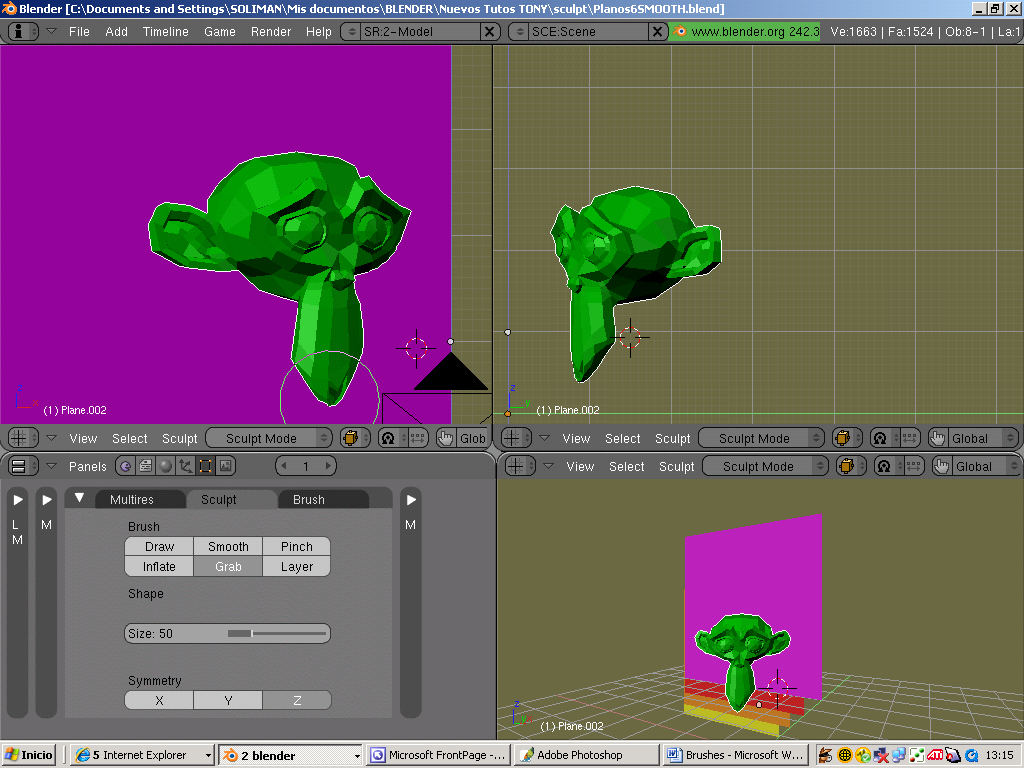Toggle manipulator hand in lower right header
This screenshot has height=768, width=1024.
click(x=942, y=466)
